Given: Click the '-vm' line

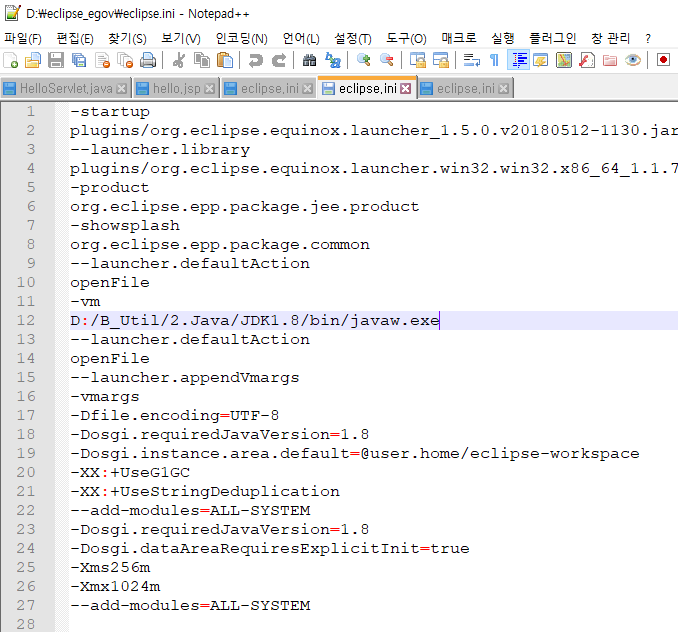Looking at the screenshot, I should click(85, 302).
